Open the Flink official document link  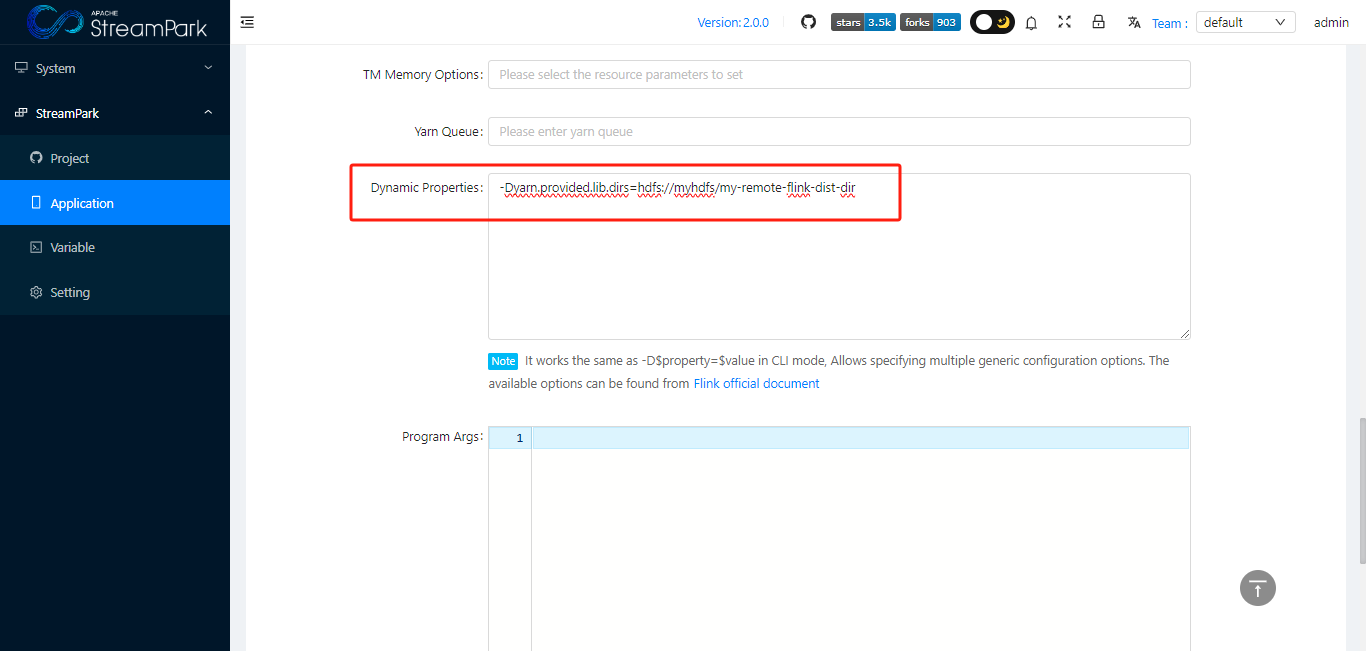pos(756,384)
